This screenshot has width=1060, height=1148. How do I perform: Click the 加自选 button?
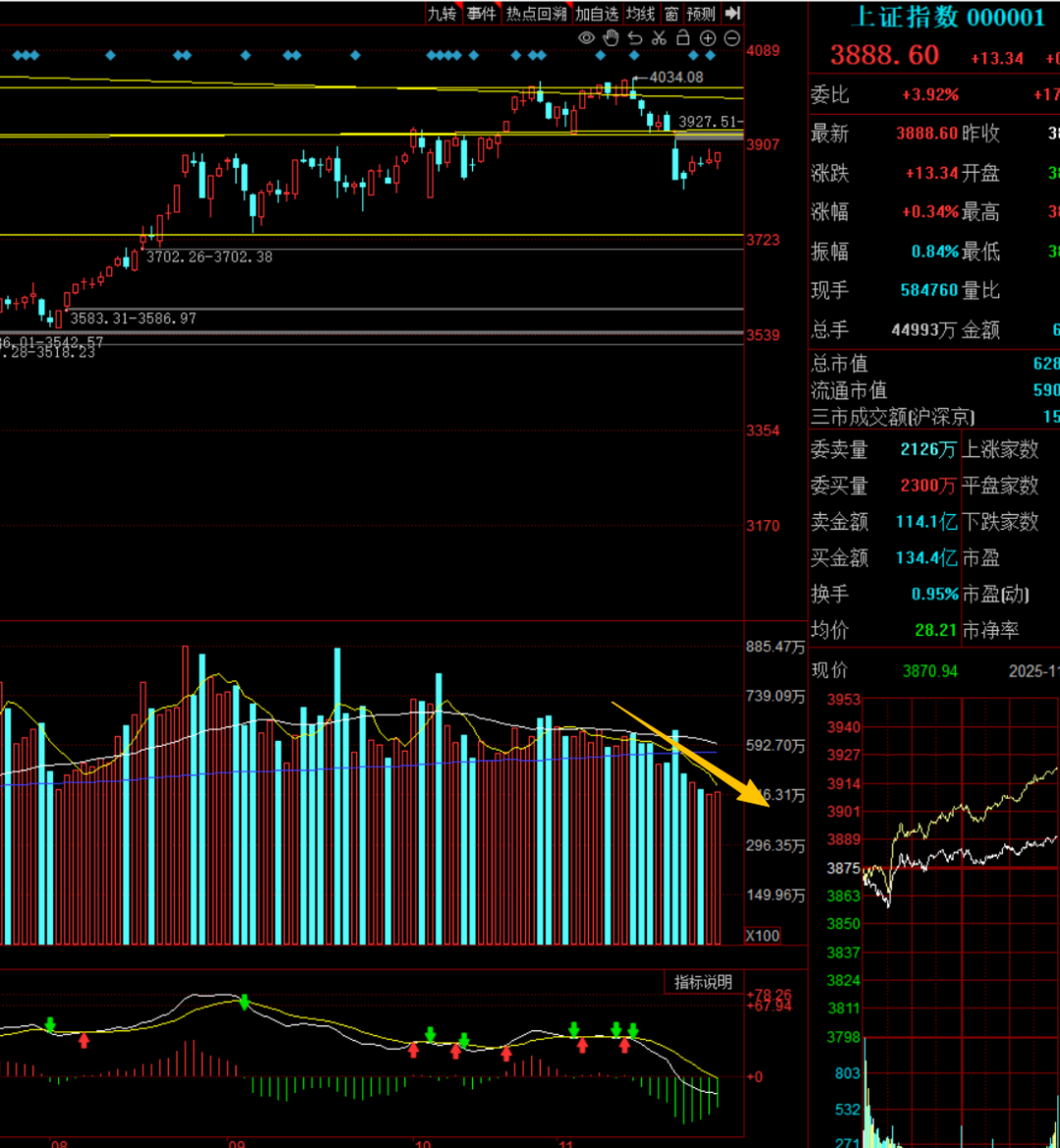click(x=597, y=14)
